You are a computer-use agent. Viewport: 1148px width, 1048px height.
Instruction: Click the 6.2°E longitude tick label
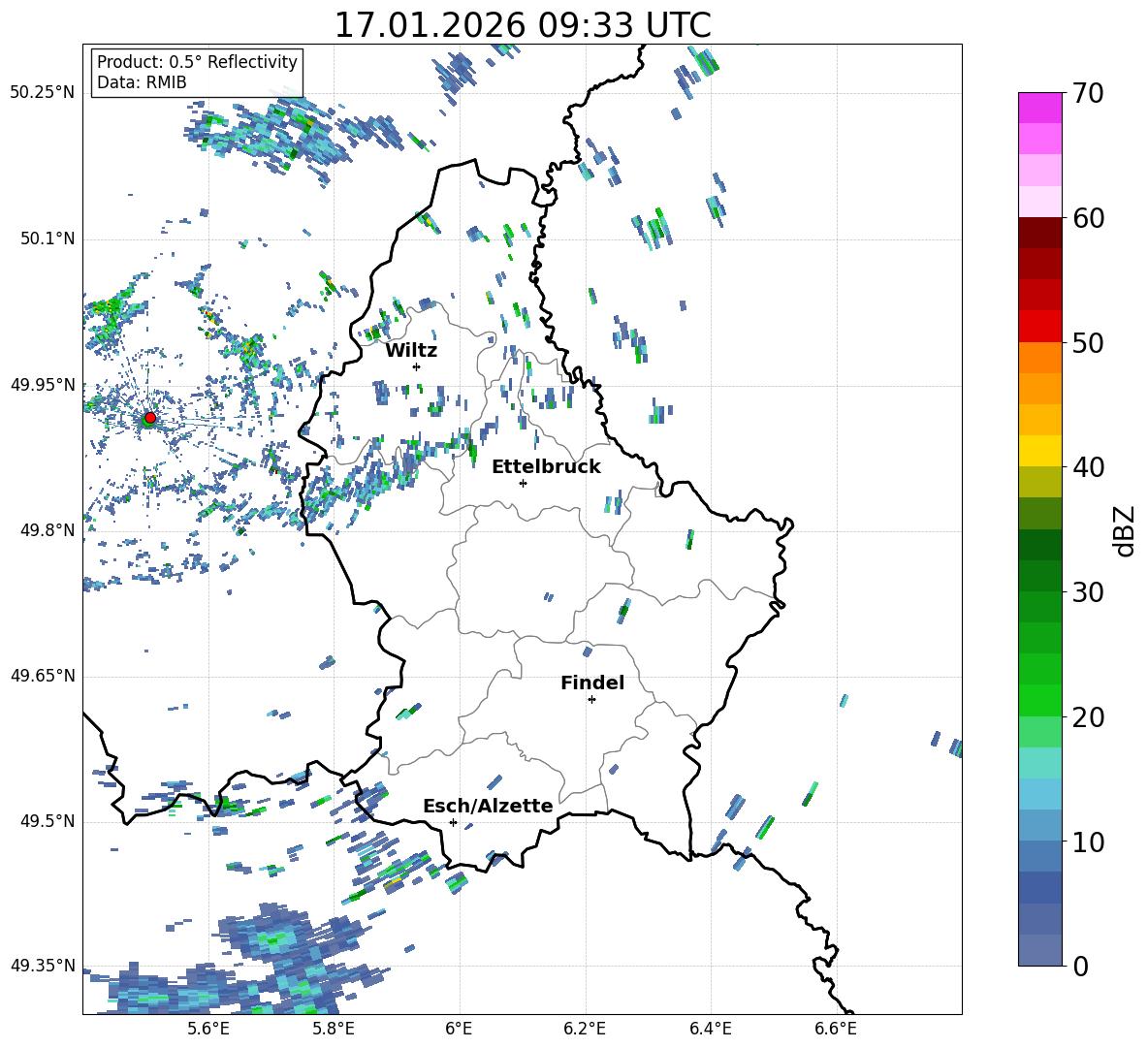pos(585,1028)
